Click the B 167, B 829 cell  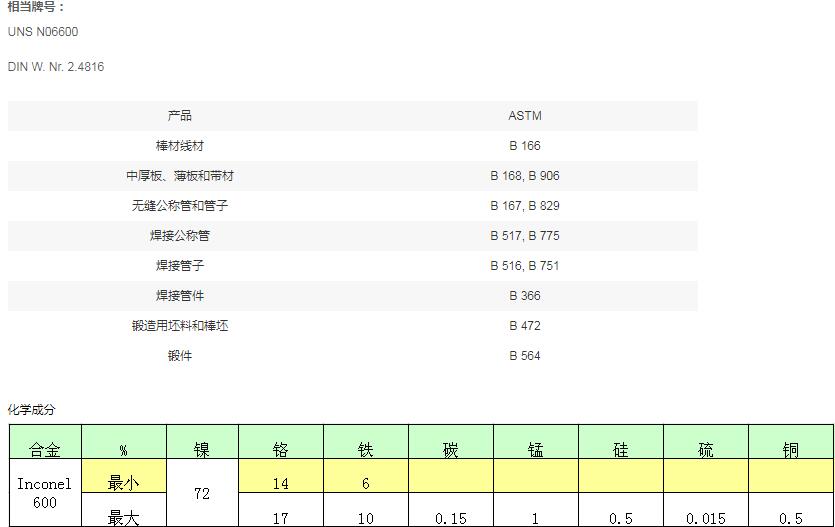click(x=525, y=205)
